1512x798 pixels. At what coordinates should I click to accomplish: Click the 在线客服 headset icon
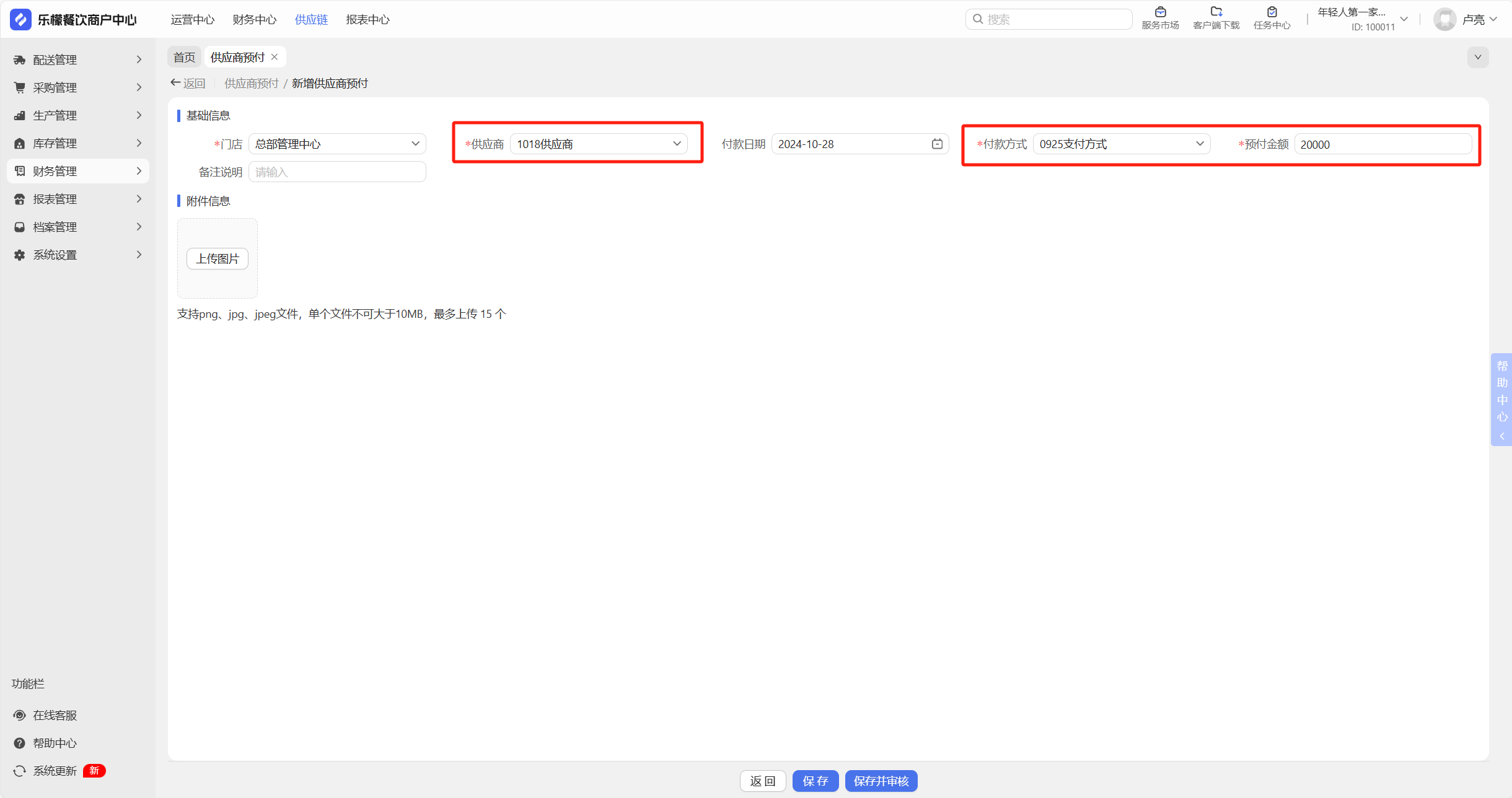[20, 715]
